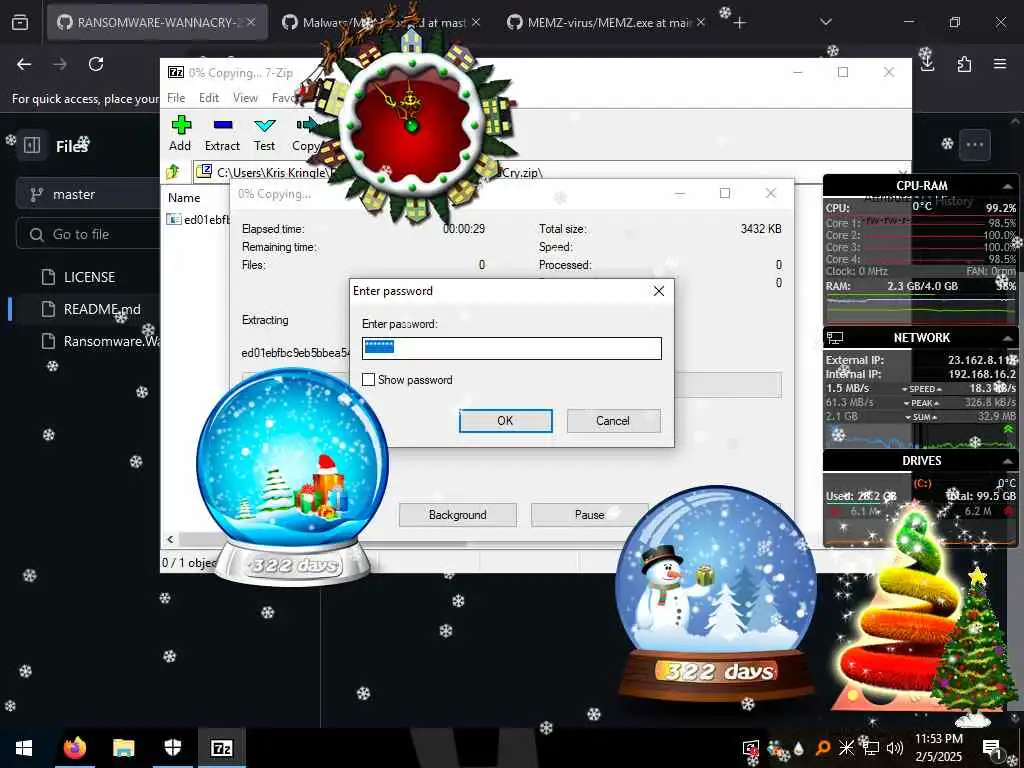Collapse the CPU-RAM gadget panel
The width and height of the screenshot is (1024, 768).
[x=1008, y=187]
